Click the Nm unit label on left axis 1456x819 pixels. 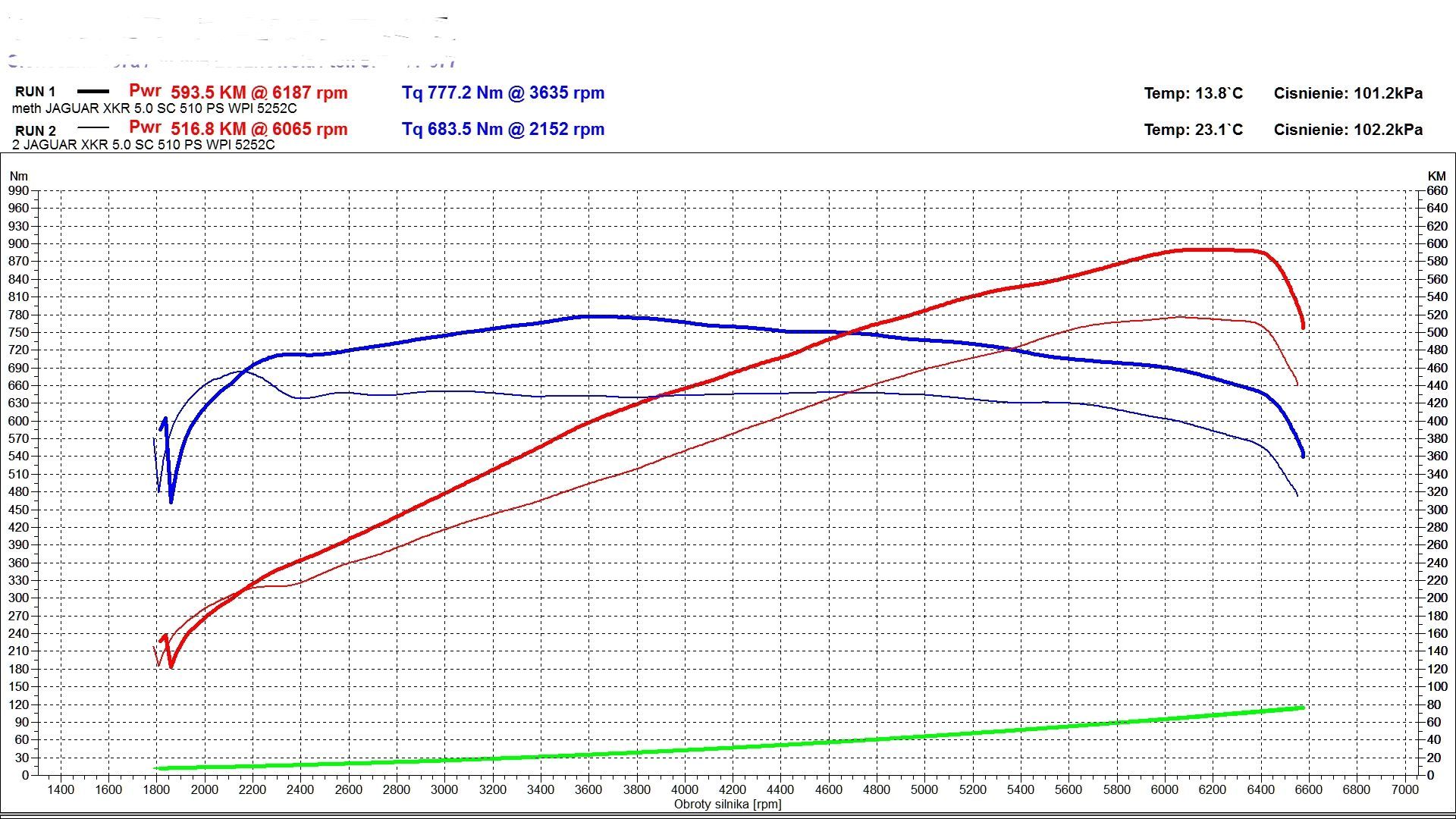pos(18,176)
